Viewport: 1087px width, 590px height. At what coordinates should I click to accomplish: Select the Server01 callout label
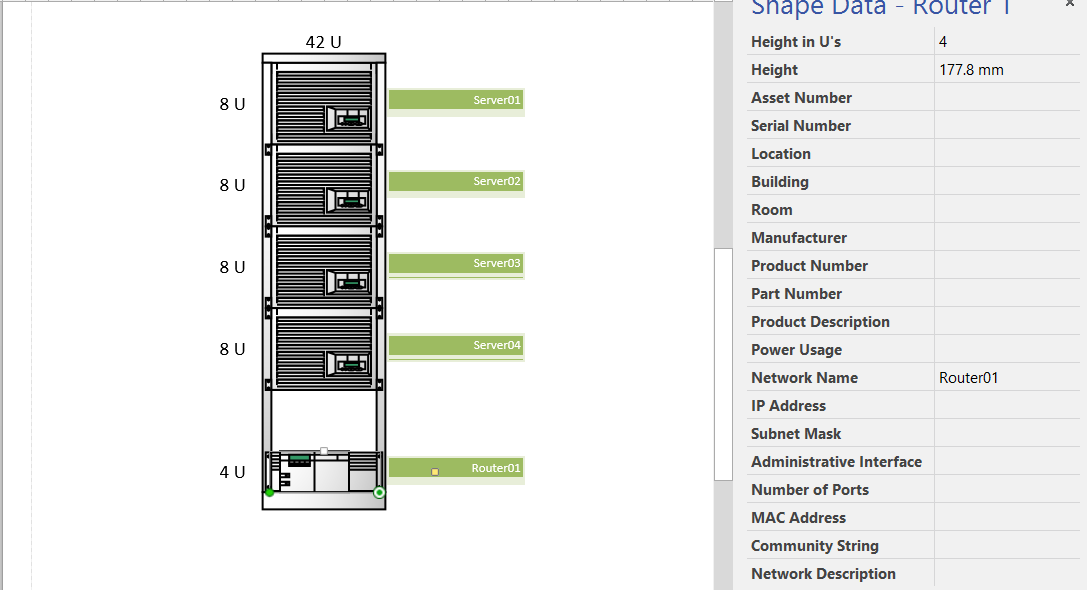[x=456, y=100]
